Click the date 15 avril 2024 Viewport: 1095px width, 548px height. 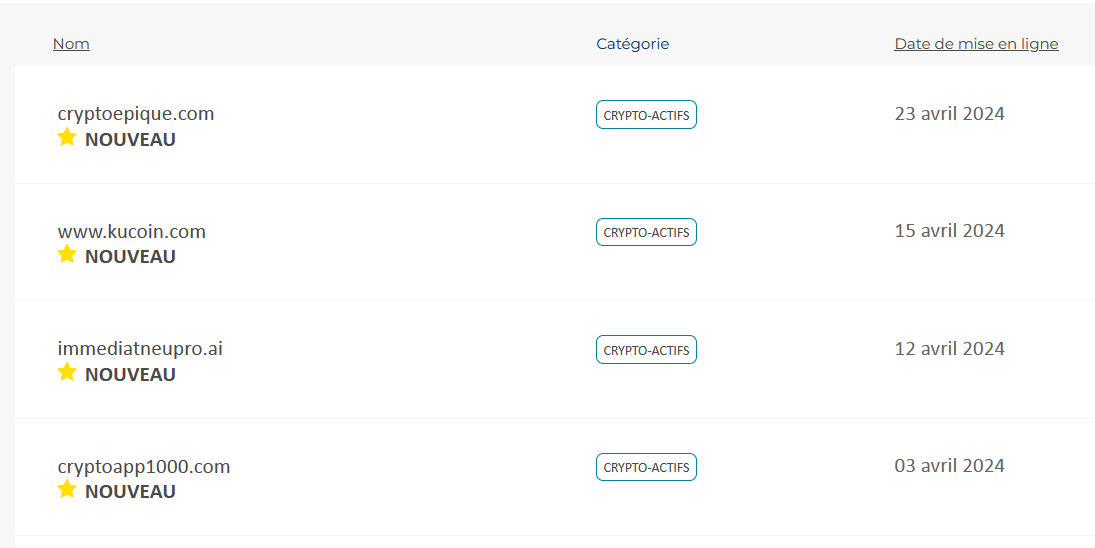coord(949,231)
